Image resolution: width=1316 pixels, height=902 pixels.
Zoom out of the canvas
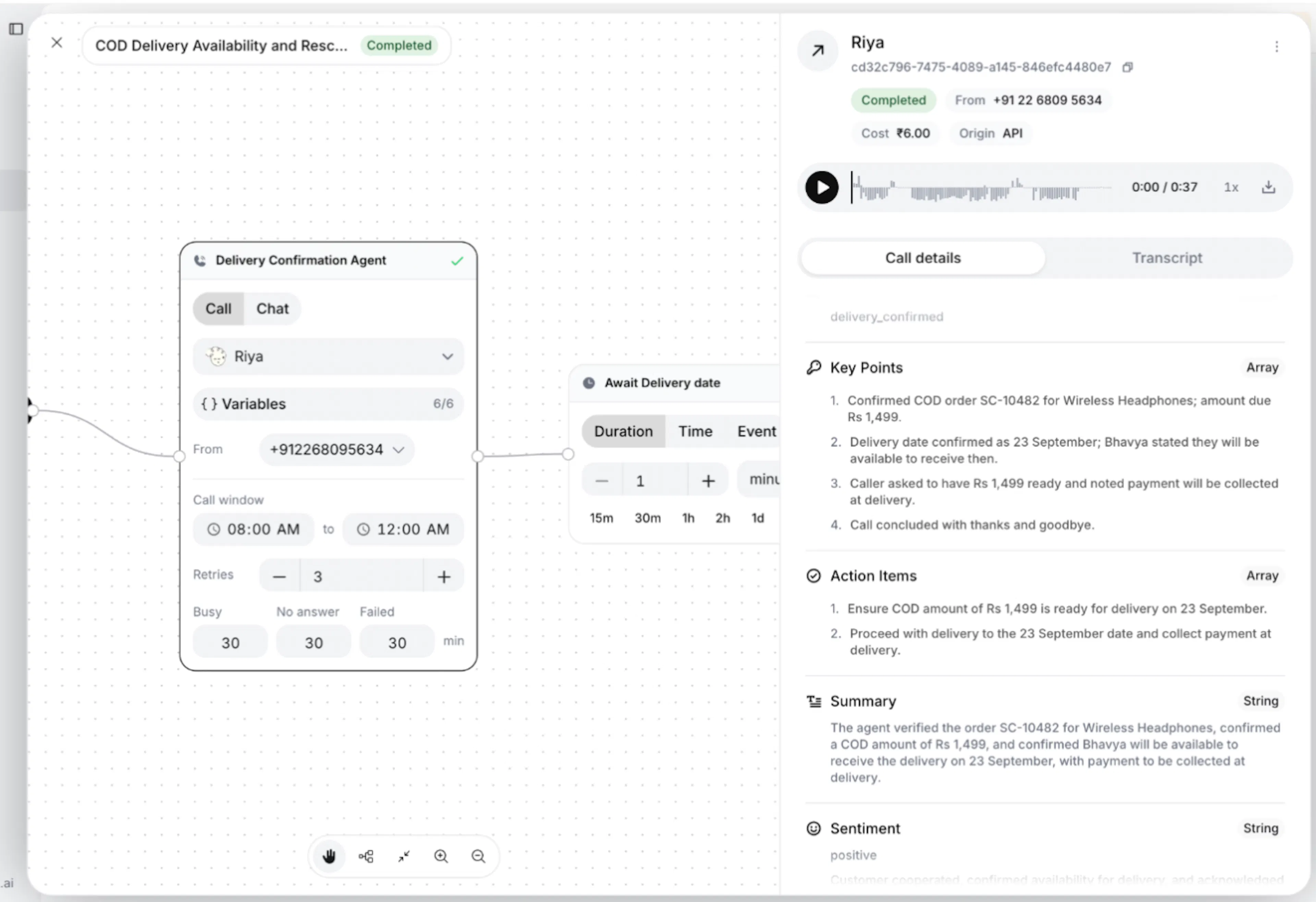[x=478, y=856]
